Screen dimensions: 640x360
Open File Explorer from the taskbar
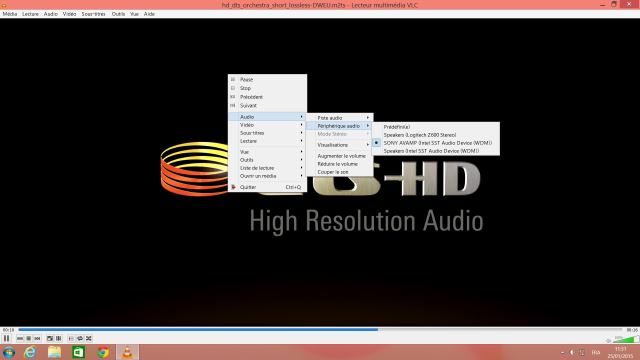click(x=54, y=352)
